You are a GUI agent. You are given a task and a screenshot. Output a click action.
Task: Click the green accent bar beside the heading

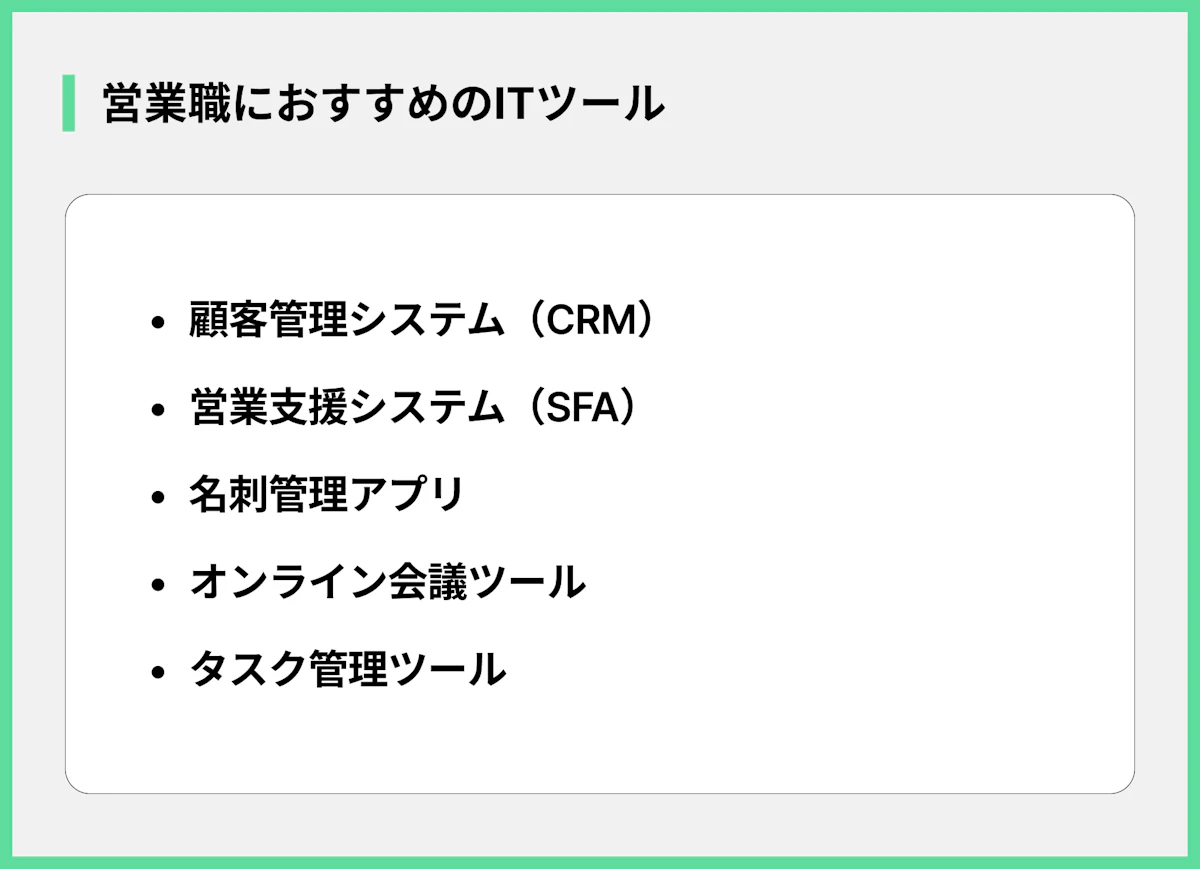click(69, 103)
